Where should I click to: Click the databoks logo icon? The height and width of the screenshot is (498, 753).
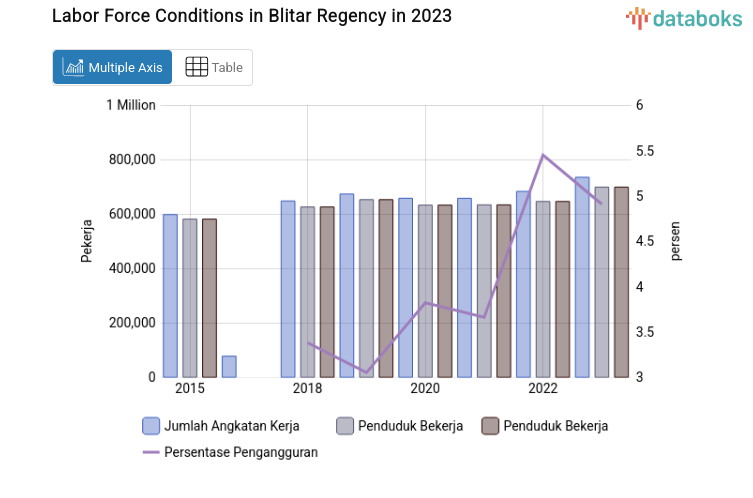coord(638,17)
